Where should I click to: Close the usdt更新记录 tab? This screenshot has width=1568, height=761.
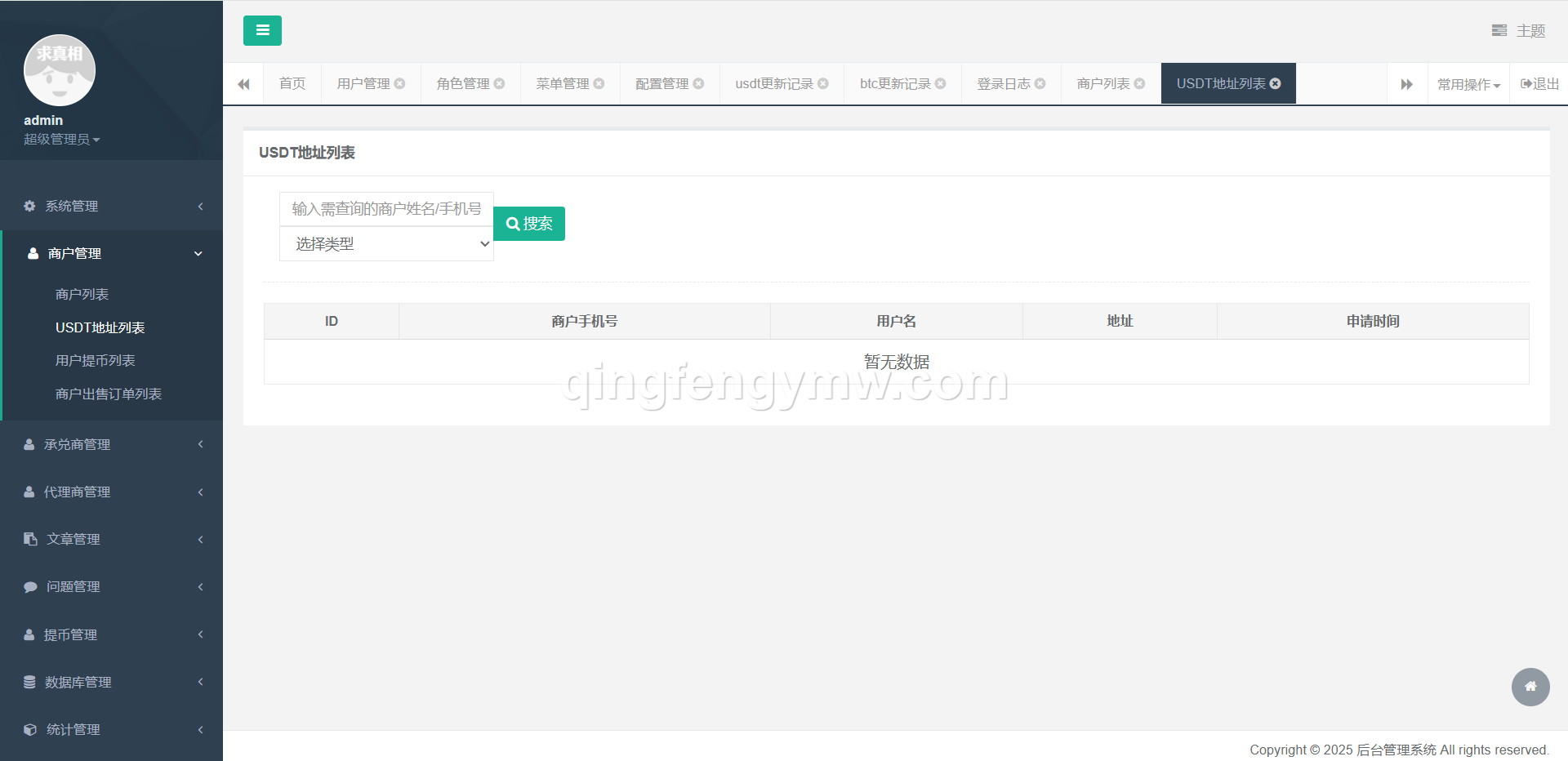point(823,83)
